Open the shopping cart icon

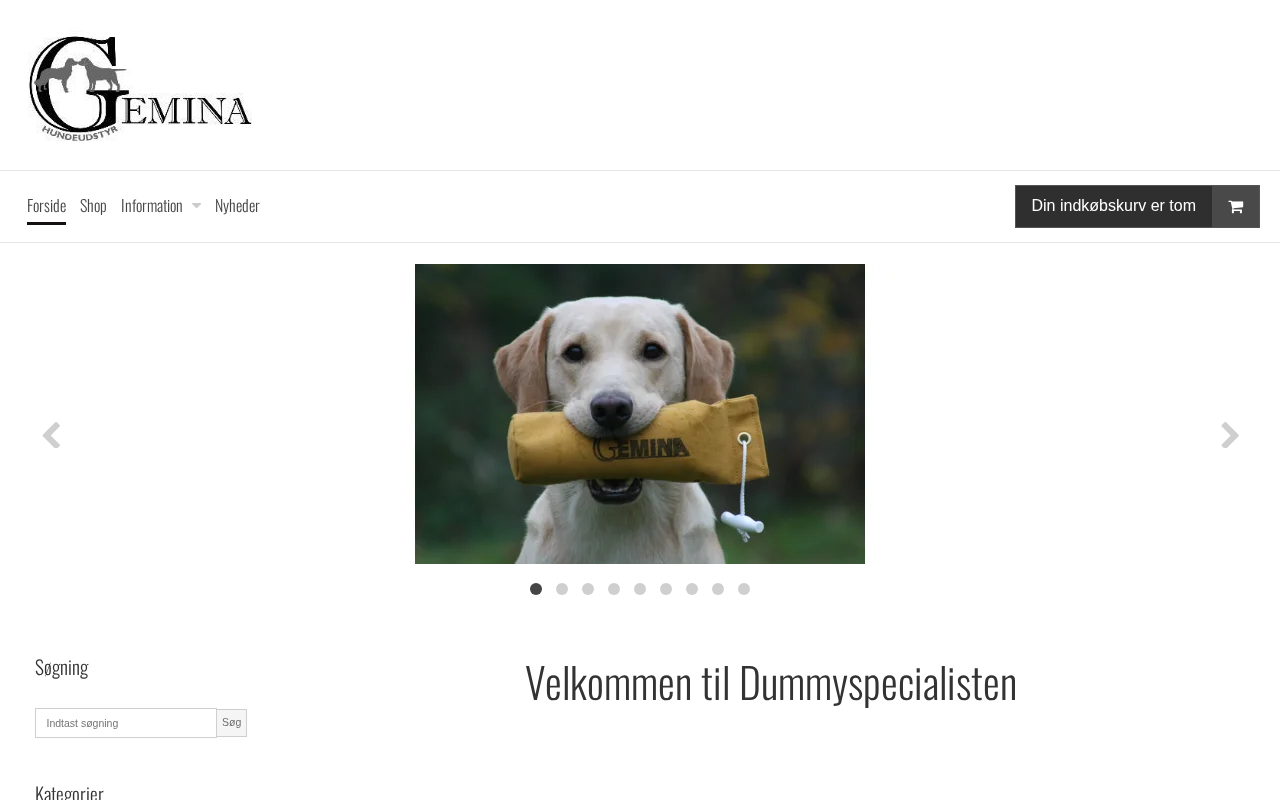[x=1236, y=206]
